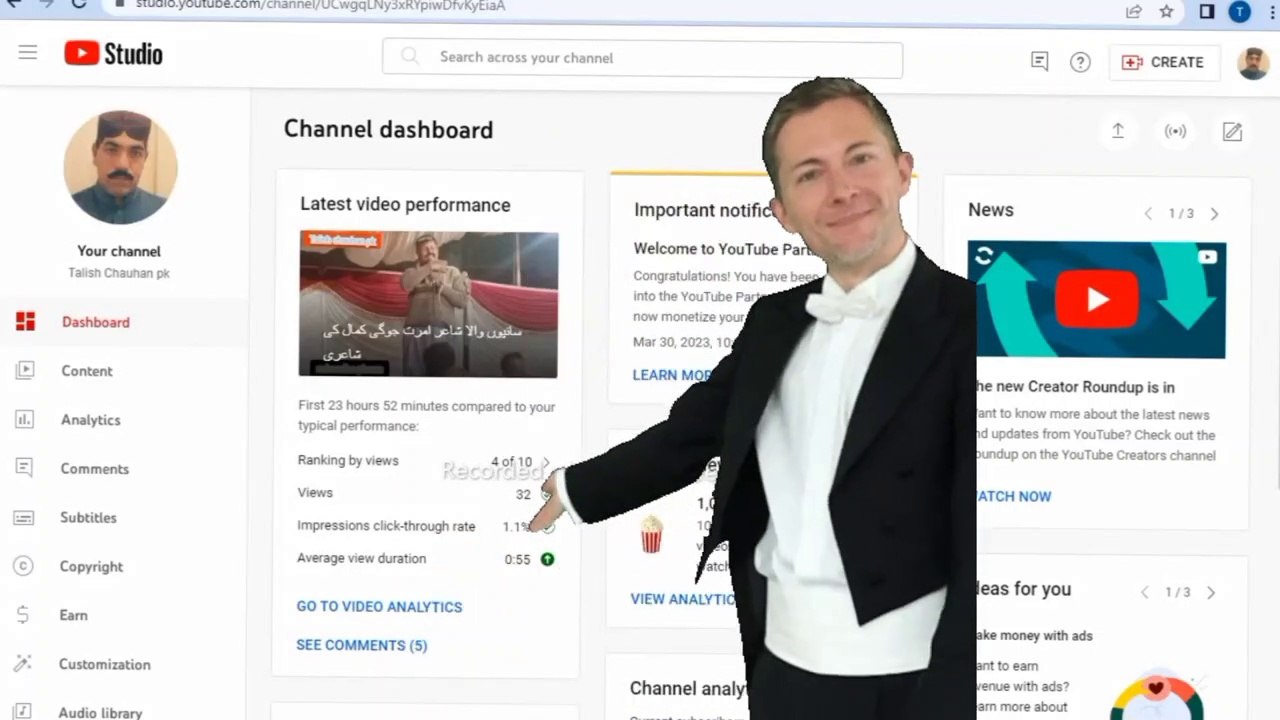Click the upload videos arrow icon

1118,131
